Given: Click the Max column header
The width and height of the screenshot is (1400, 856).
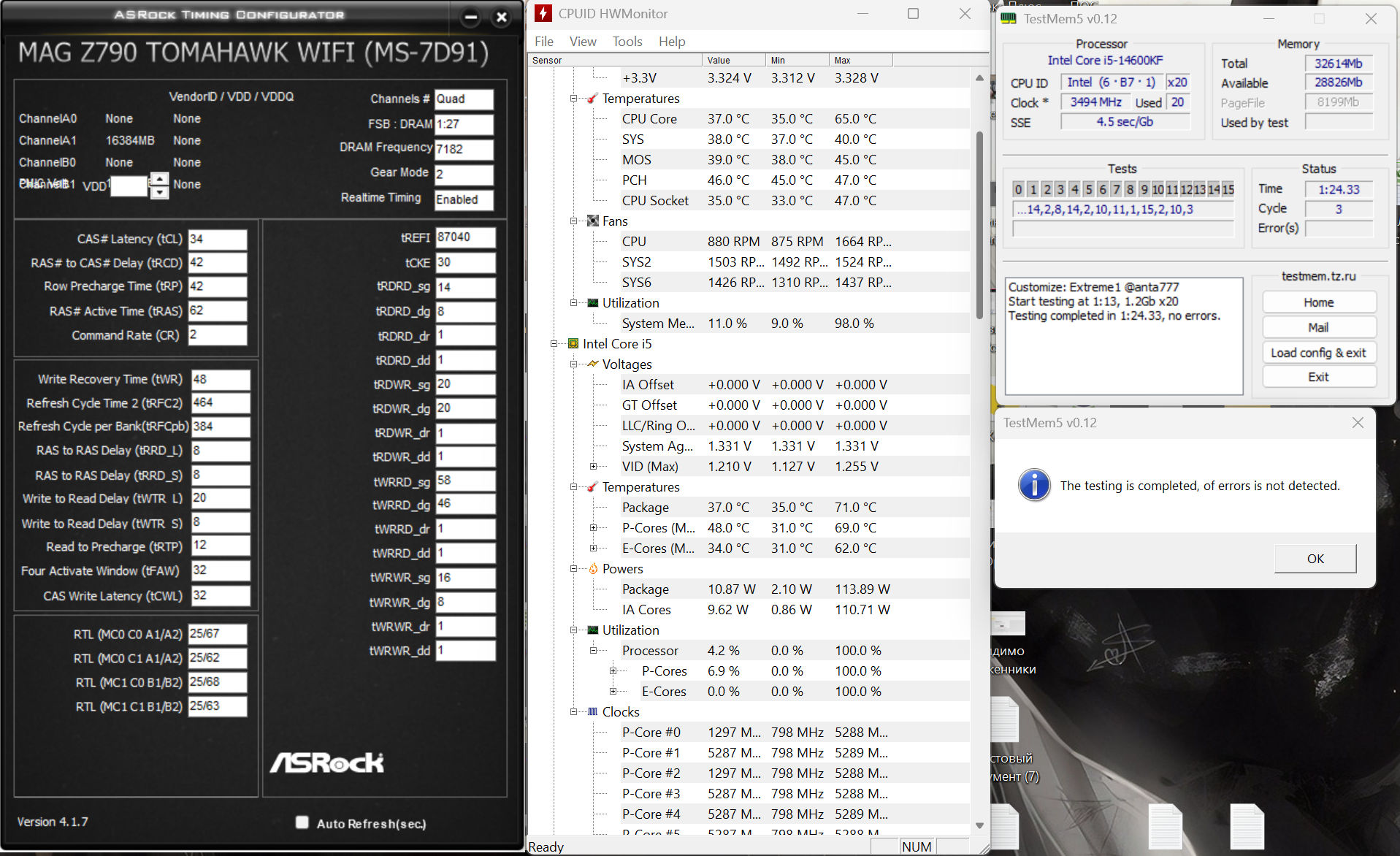Looking at the screenshot, I should click(x=860, y=61).
